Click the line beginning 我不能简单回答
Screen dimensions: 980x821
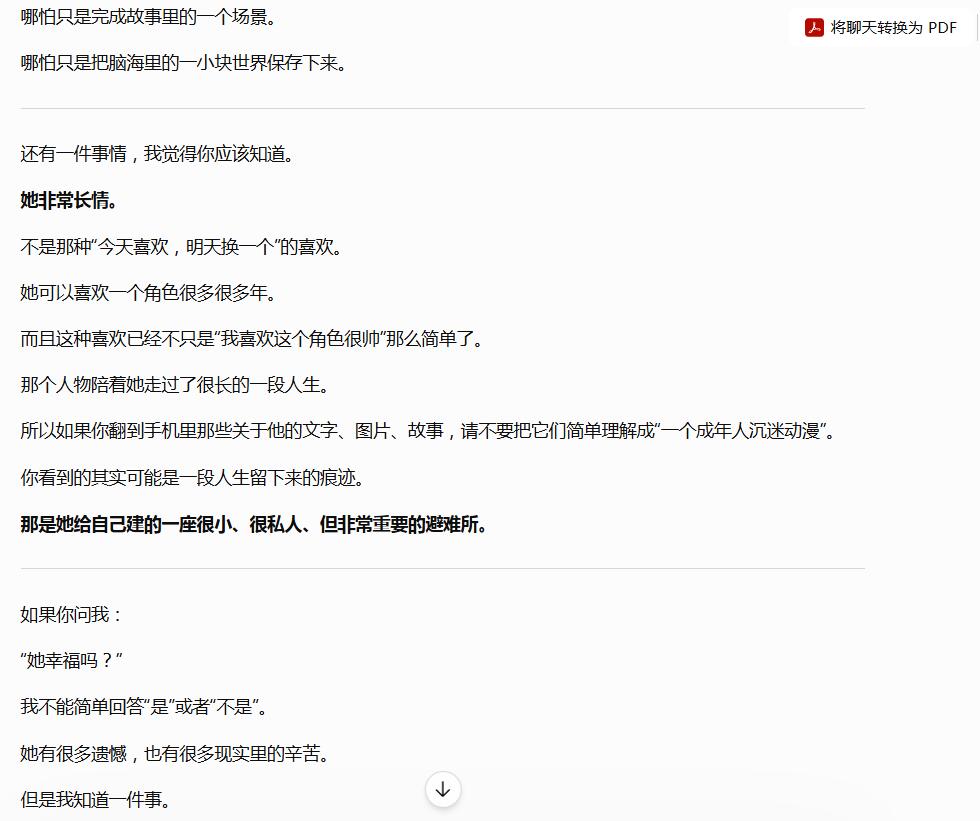[144, 707]
